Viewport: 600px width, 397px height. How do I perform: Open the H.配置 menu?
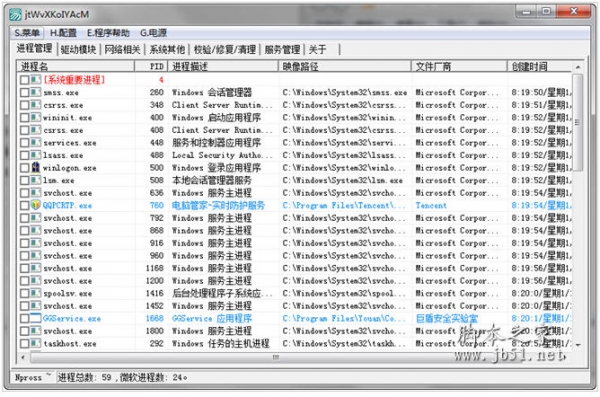[x=63, y=33]
